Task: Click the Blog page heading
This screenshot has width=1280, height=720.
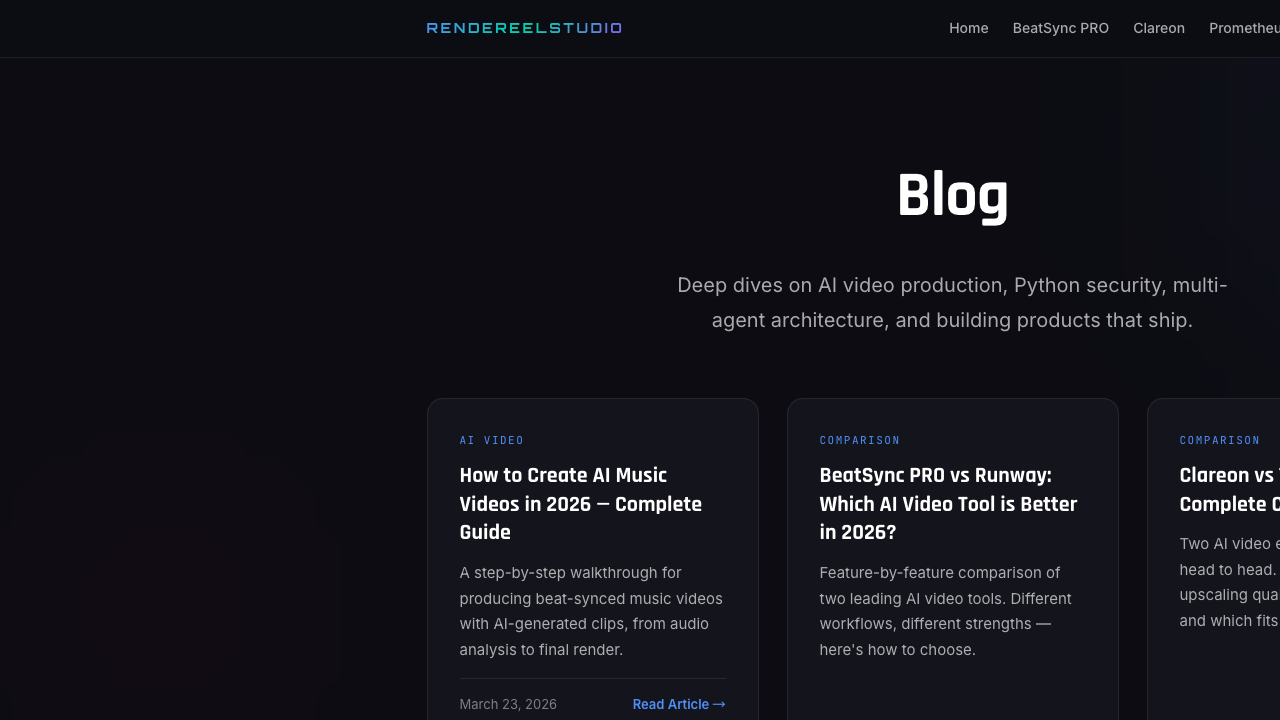Action: click(x=952, y=195)
